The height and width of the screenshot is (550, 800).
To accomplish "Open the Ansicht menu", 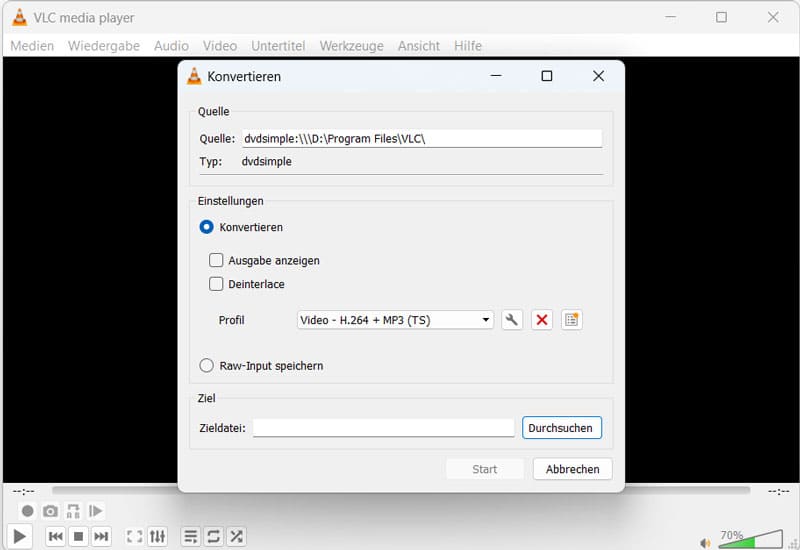I will tap(419, 46).
